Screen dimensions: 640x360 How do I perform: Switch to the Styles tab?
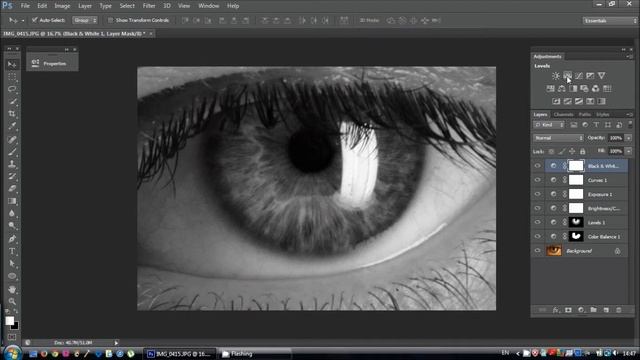(x=602, y=115)
